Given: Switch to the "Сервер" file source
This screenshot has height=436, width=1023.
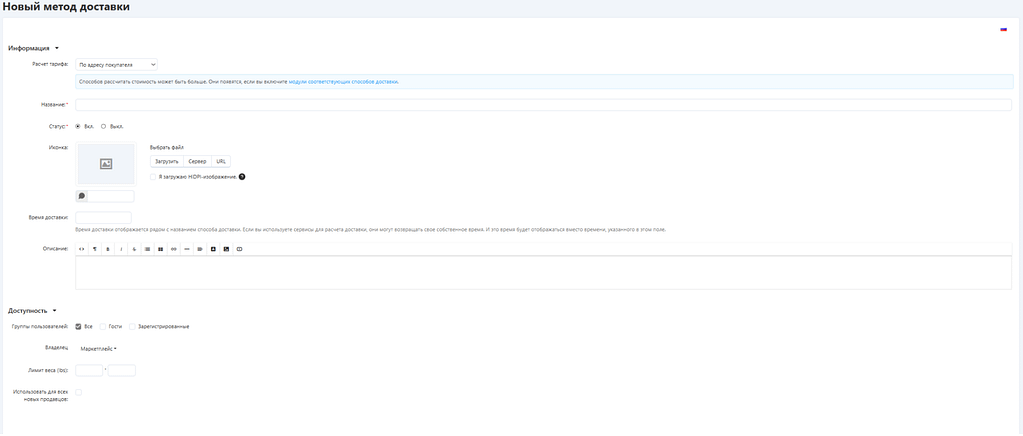Looking at the screenshot, I should point(197,160).
